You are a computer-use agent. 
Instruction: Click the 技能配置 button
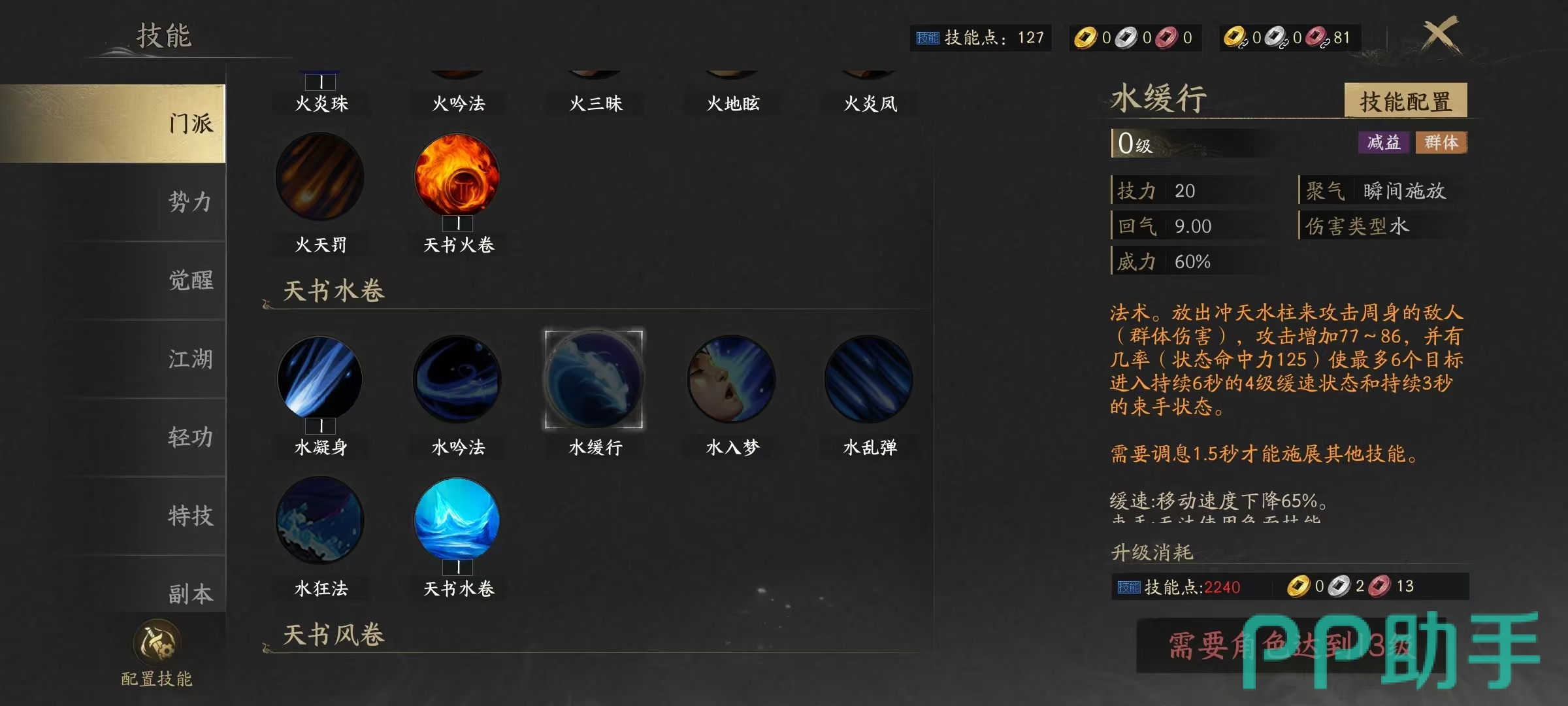point(1405,101)
